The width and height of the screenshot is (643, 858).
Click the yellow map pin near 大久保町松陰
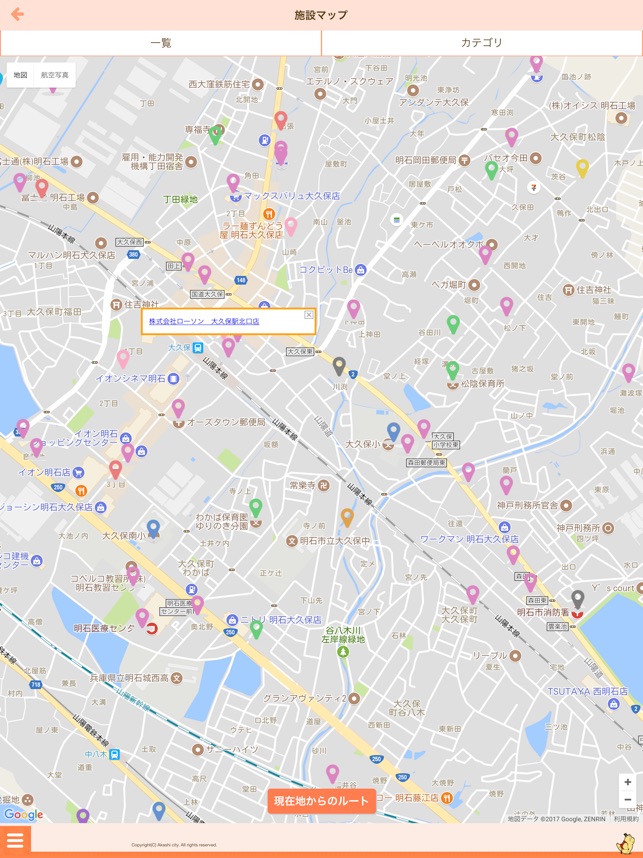582,168
